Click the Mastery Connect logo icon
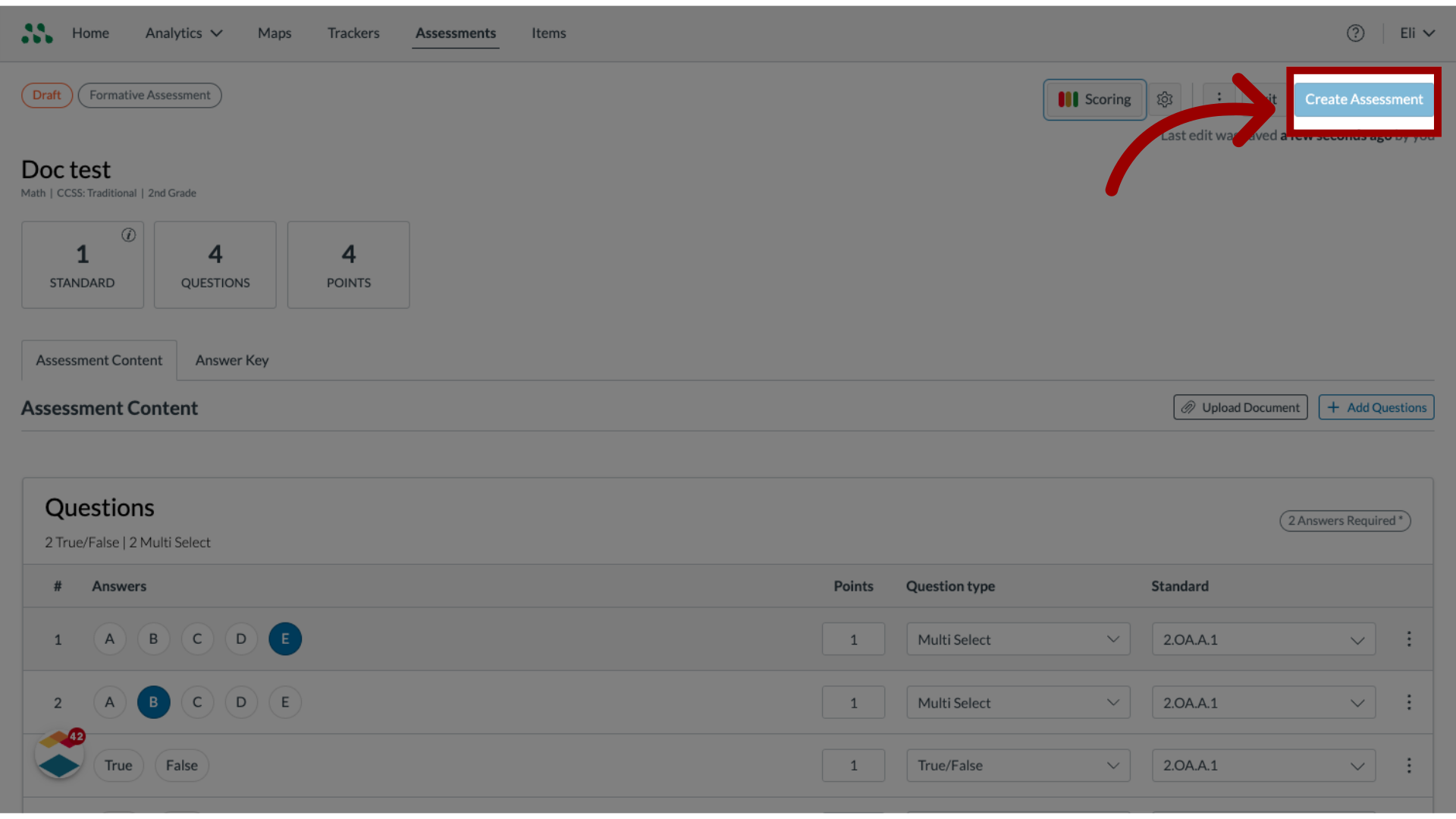 pos(37,33)
